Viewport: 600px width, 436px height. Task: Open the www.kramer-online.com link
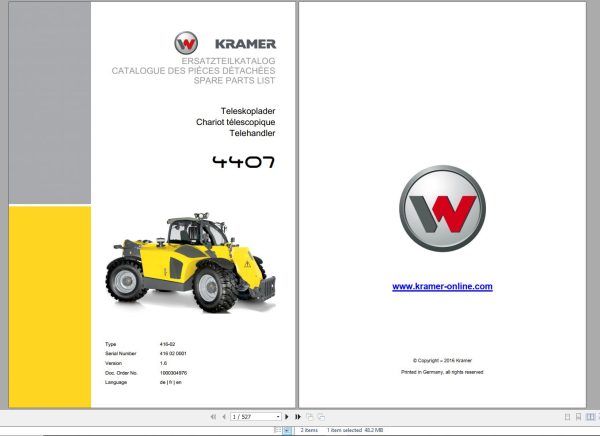pos(442,286)
